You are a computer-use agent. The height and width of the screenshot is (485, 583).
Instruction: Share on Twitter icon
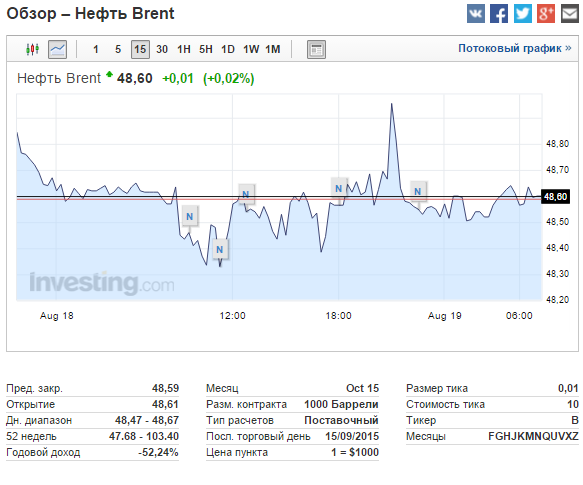pos(522,13)
